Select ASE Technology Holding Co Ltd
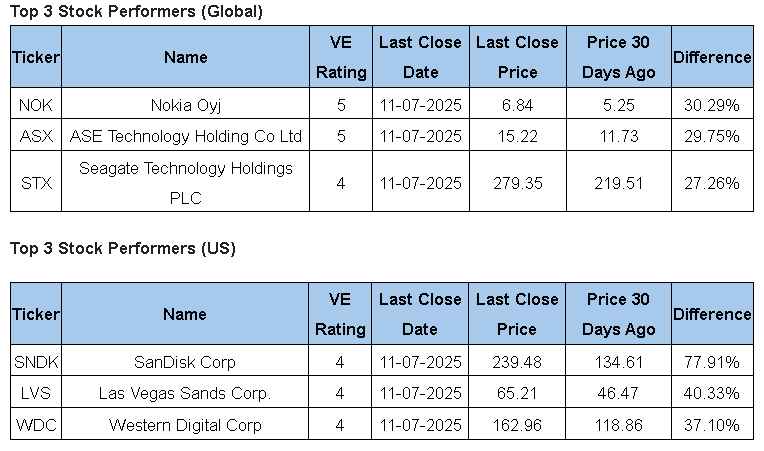Image resolution: width=764 pixels, height=451 pixels. click(x=185, y=136)
